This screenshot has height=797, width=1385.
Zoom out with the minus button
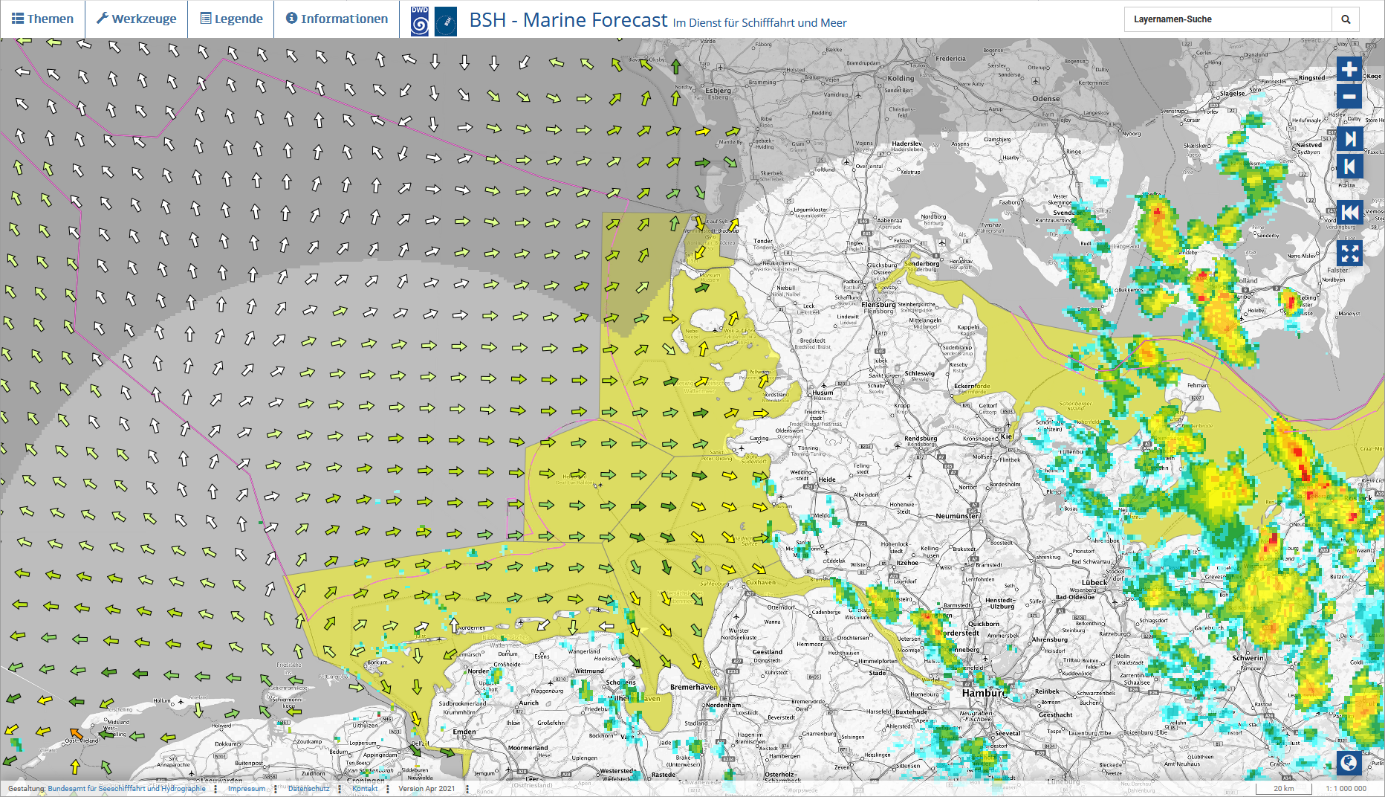tap(1350, 97)
